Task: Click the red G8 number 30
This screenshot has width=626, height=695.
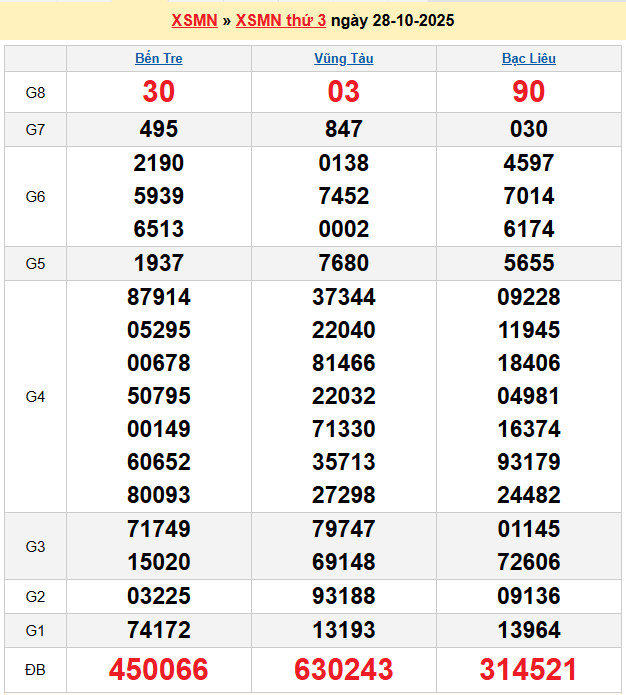Action: point(158,92)
